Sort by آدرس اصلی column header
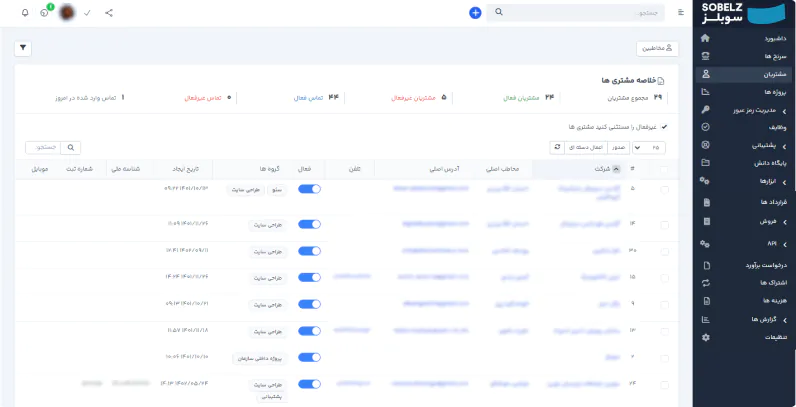Image resolution: width=796 pixels, height=407 pixels. pos(442,169)
